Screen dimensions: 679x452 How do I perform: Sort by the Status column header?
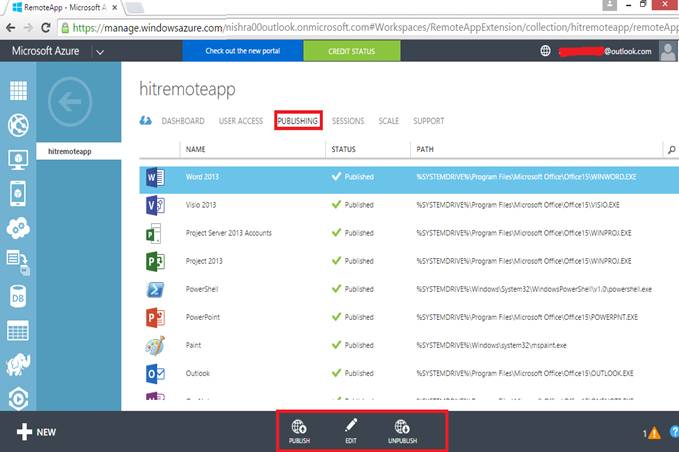(x=343, y=149)
